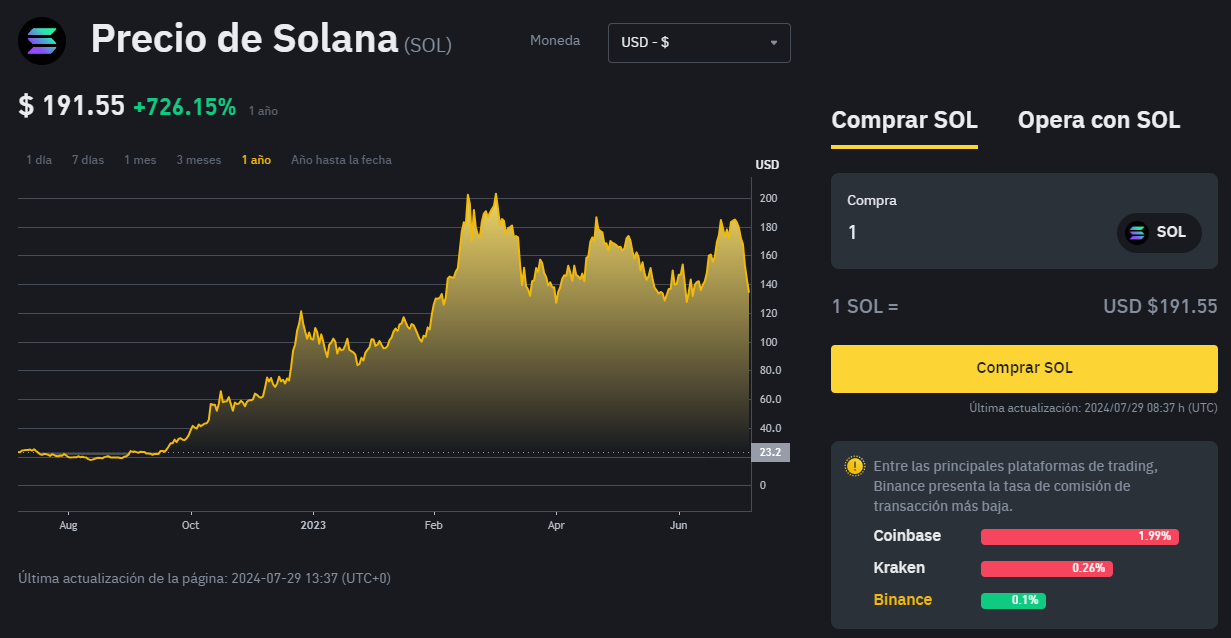Screen dimensions: 1231x638
Task: Click the Feb label on the chart axis
Action: [434, 525]
